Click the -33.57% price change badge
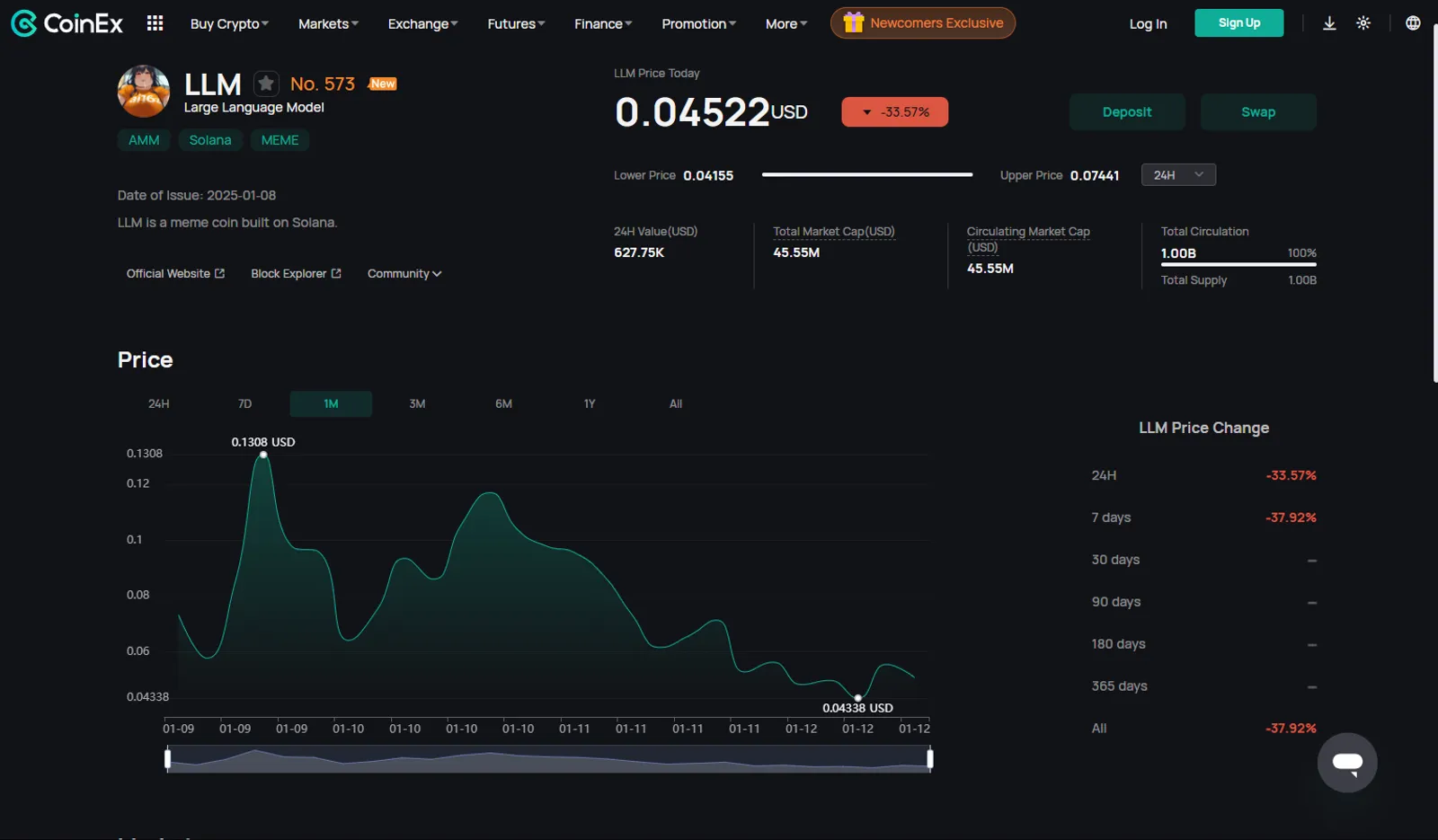 click(894, 112)
